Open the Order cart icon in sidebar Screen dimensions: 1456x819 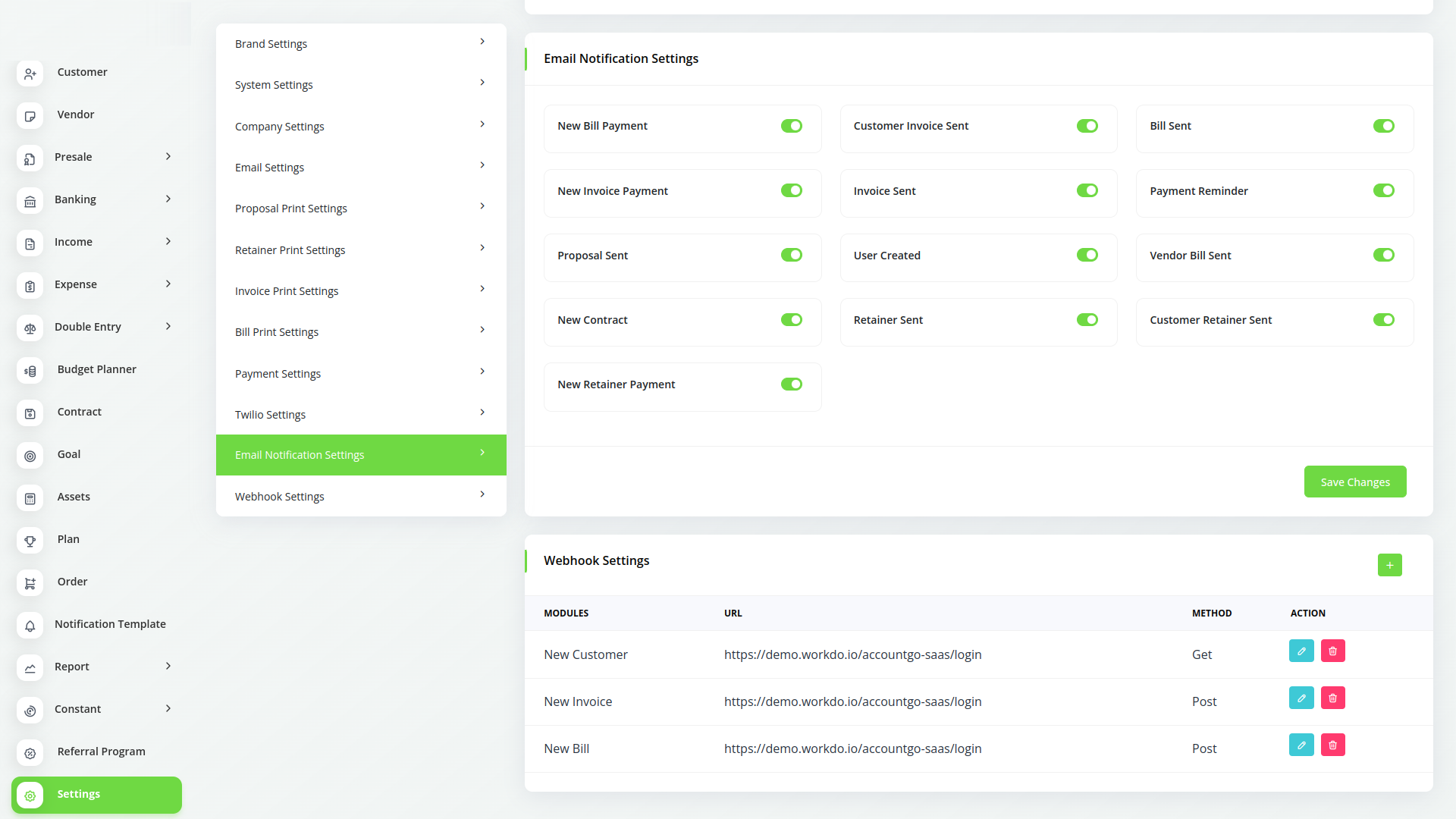30,583
